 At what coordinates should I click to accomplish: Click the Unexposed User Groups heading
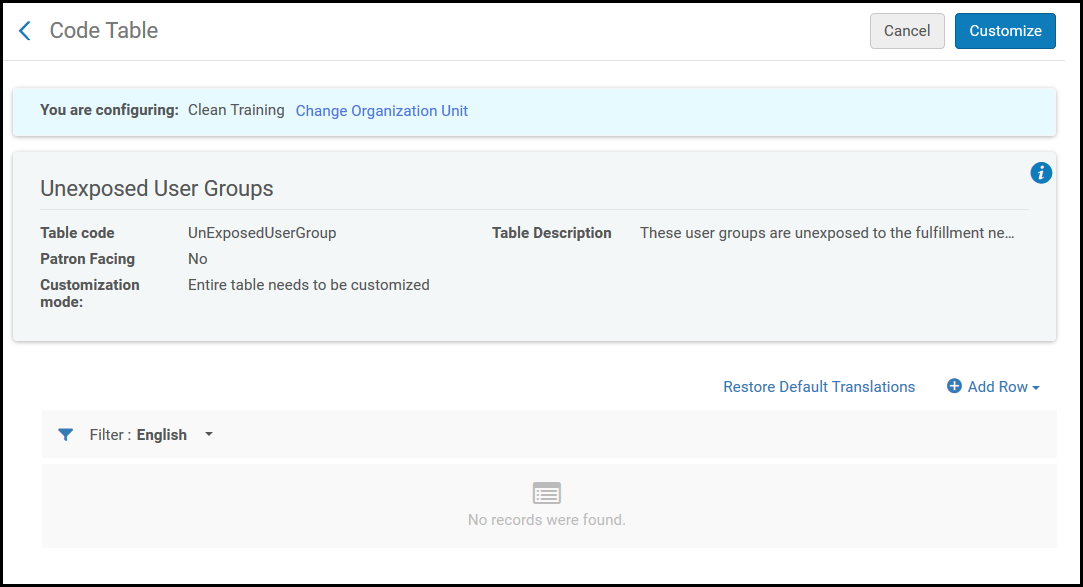tap(157, 188)
